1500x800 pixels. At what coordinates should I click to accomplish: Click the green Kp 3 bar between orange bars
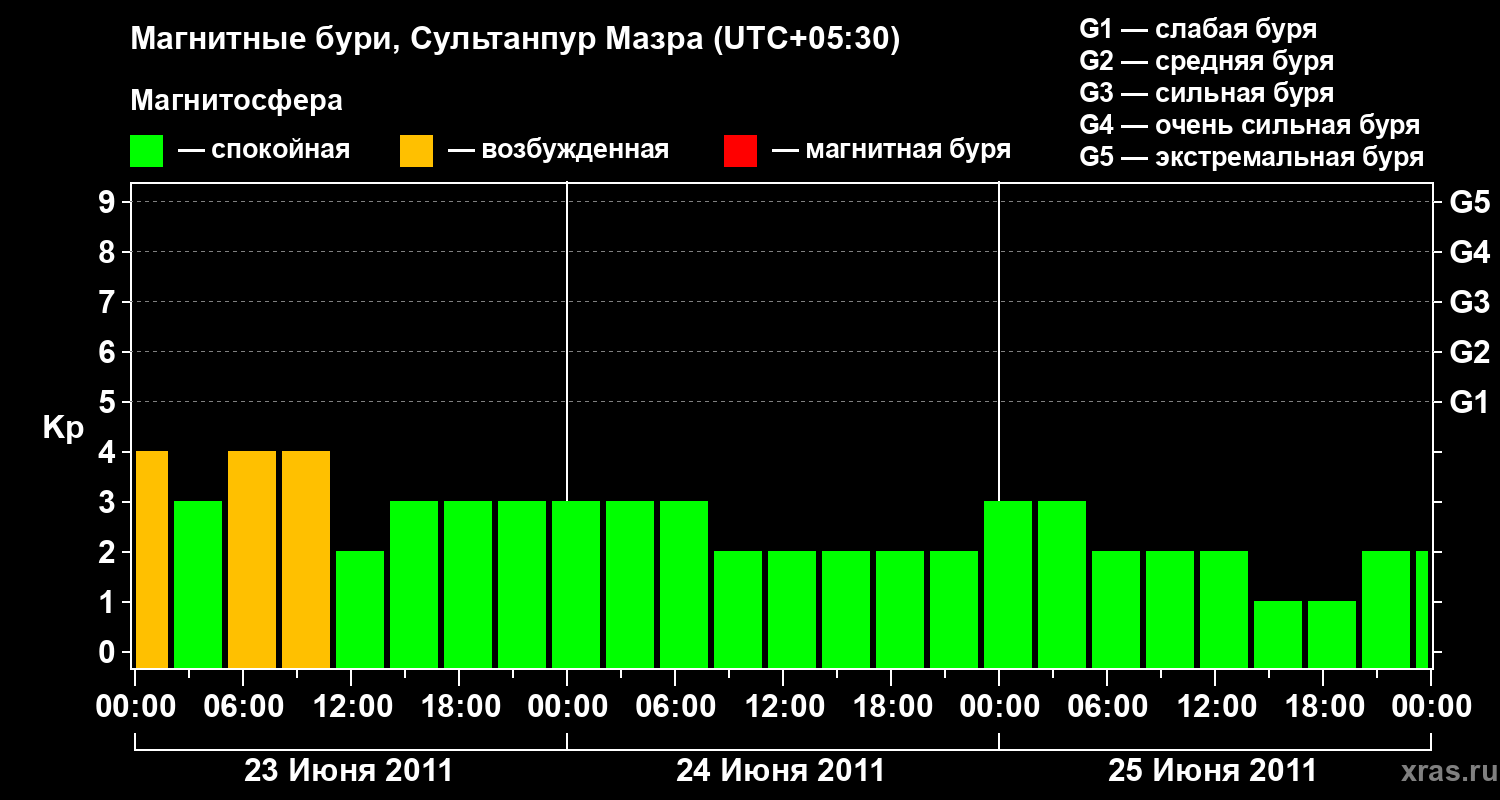click(198, 584)
